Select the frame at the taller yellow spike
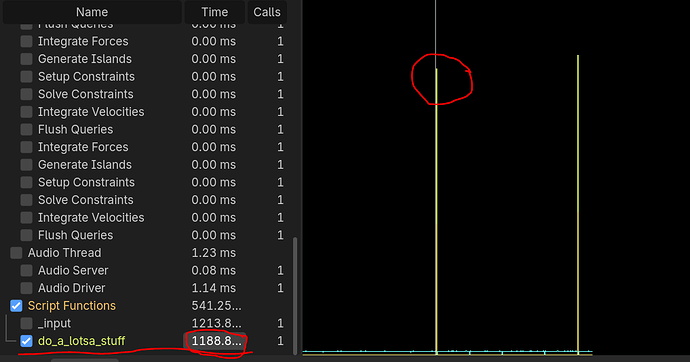The image size is (690, 362). [578, 204]
